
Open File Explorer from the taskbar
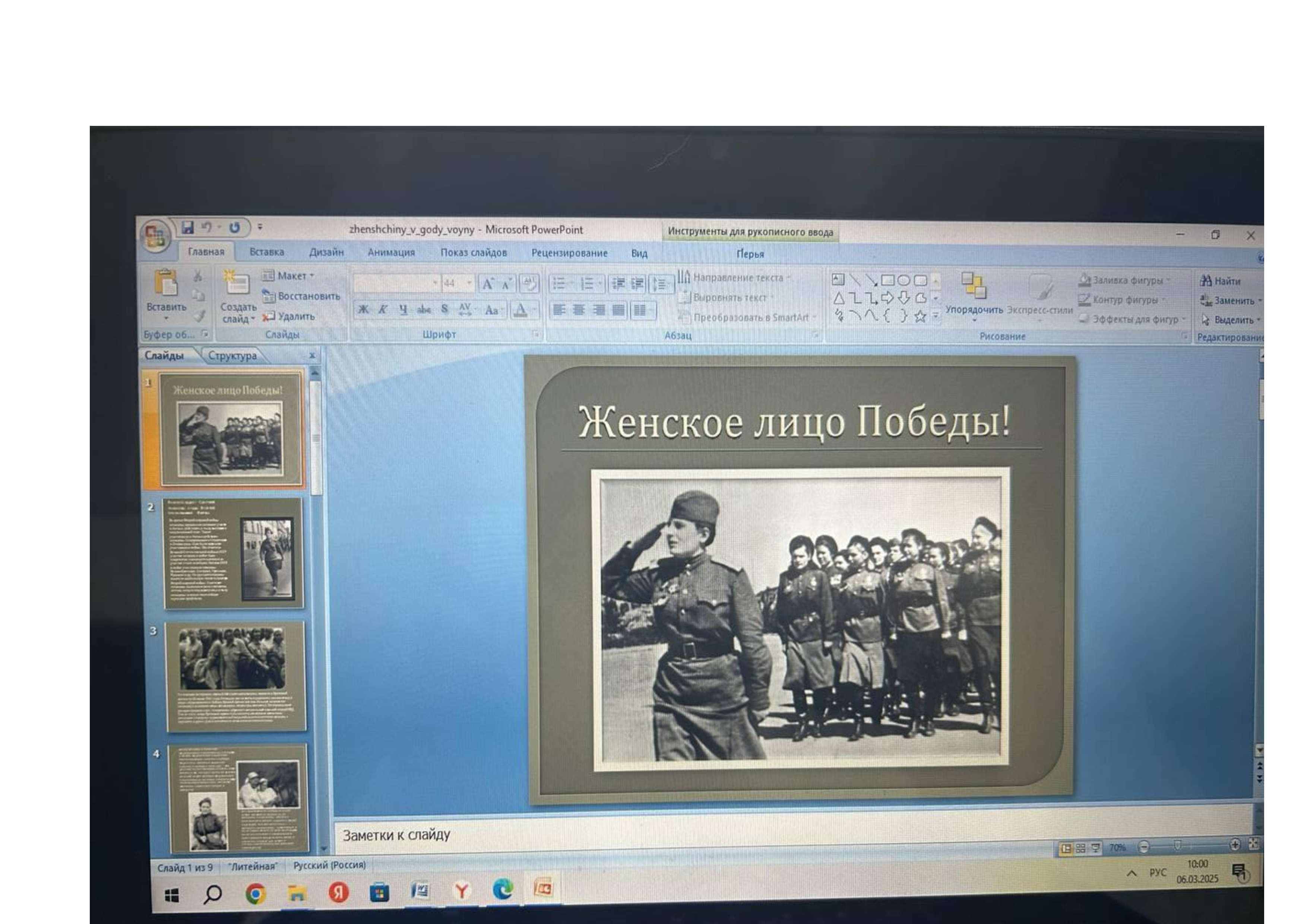[297, 894]
